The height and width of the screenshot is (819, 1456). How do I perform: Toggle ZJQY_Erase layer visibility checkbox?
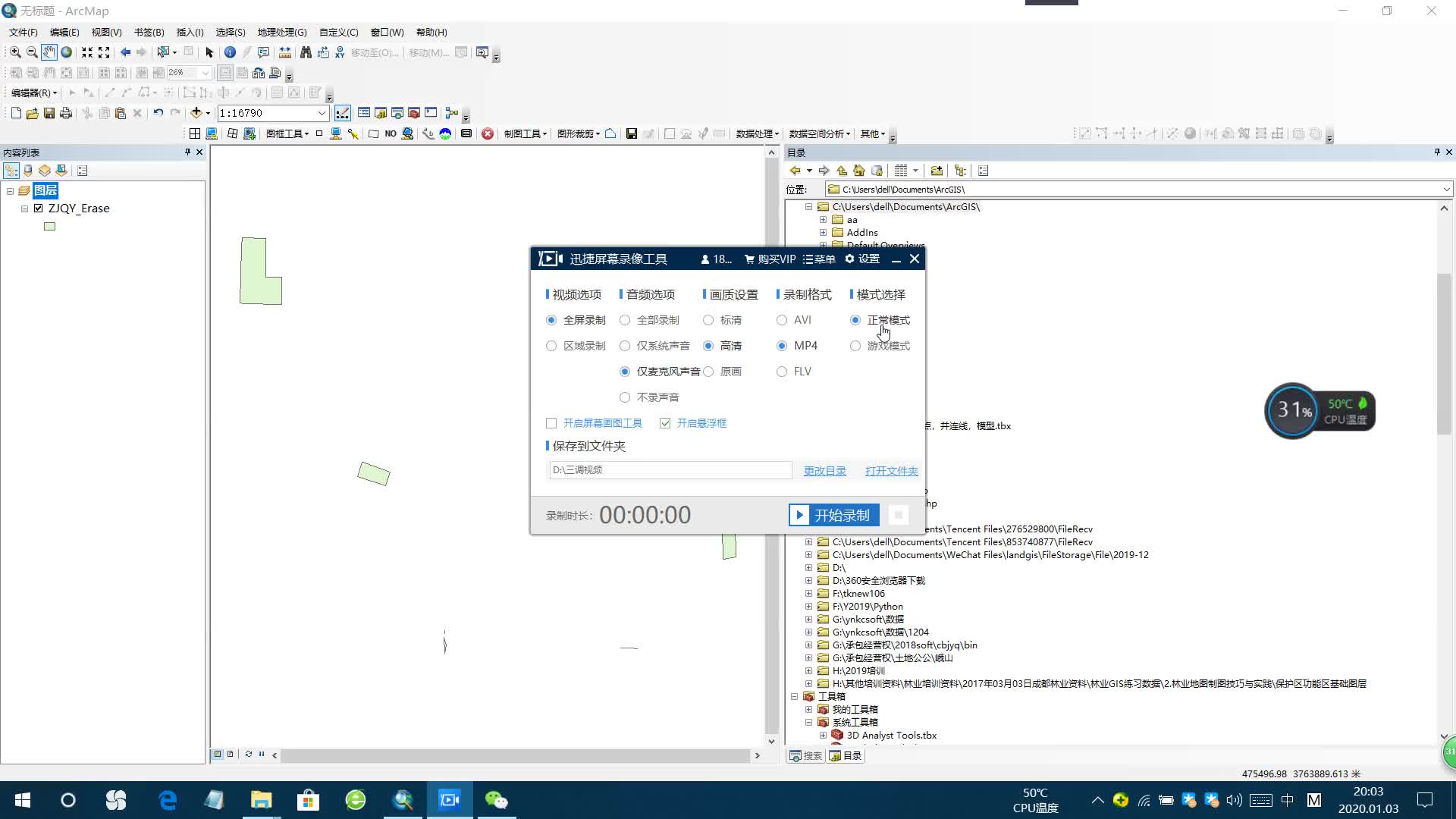tap(38, 209)
